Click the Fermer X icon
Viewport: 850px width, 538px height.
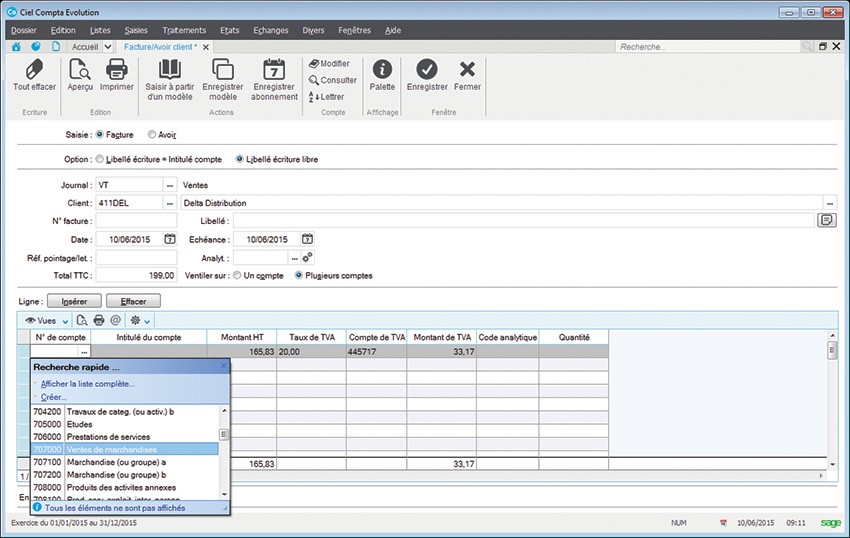coord(467,70)
